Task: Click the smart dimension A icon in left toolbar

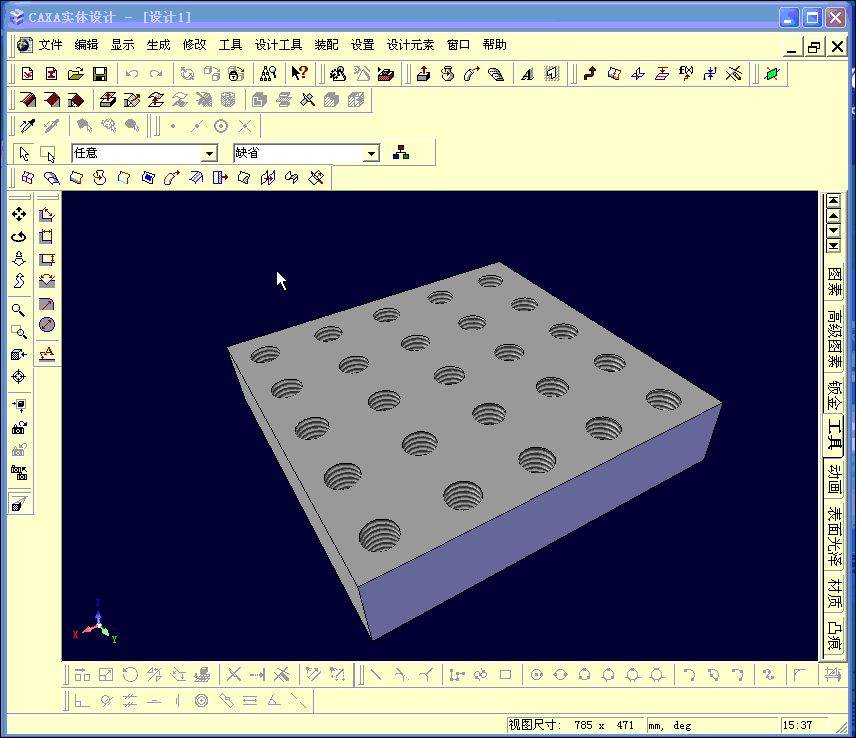Action: tap(47, 354)
